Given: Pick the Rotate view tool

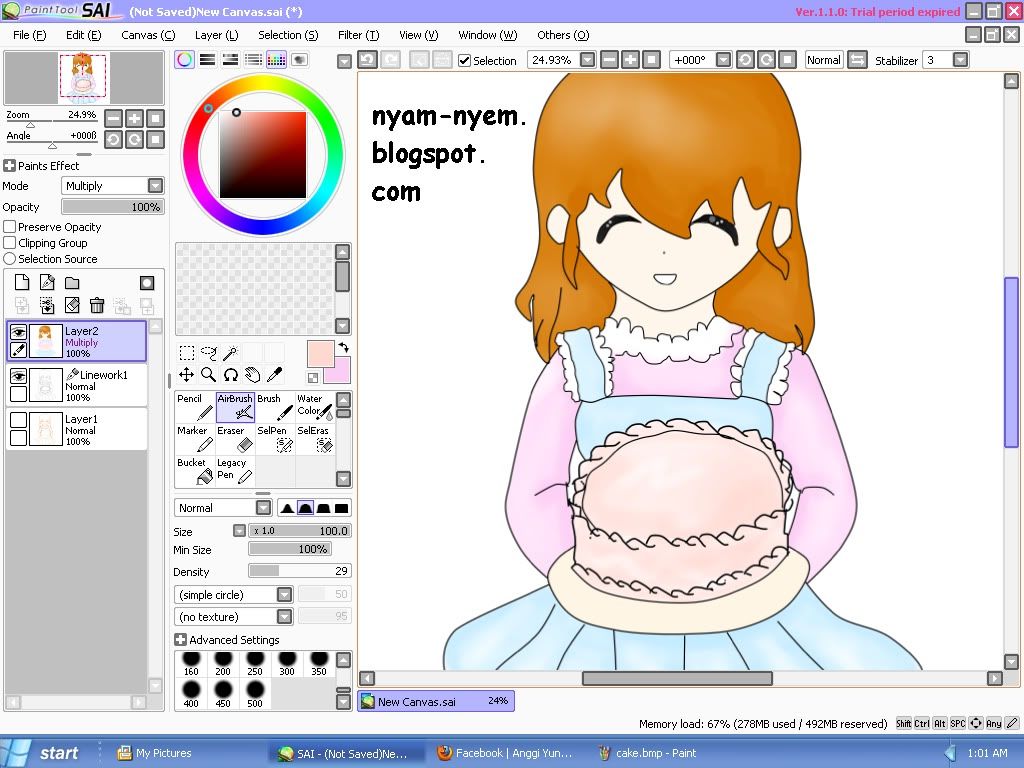Looking at the screenshot, I should (x=231, y=375).
